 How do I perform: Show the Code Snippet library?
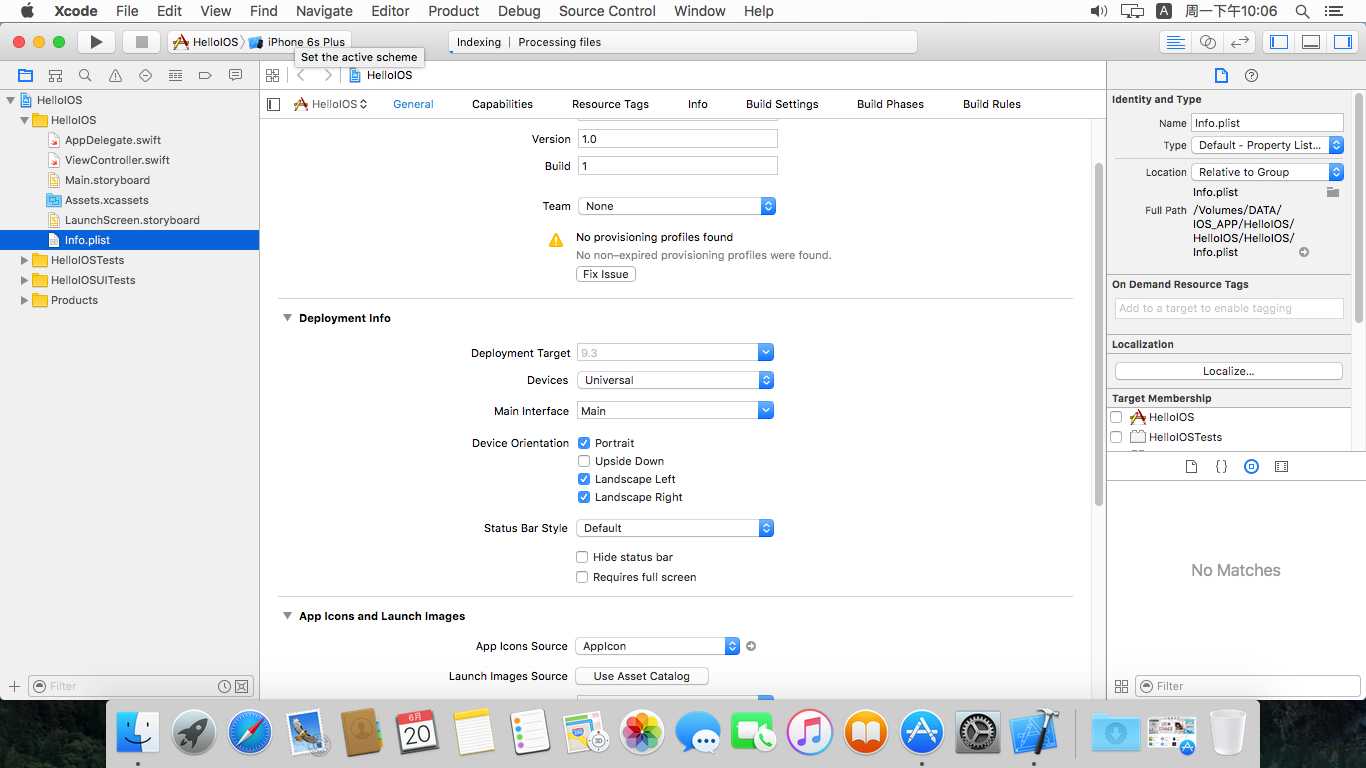coord(1221,467)
